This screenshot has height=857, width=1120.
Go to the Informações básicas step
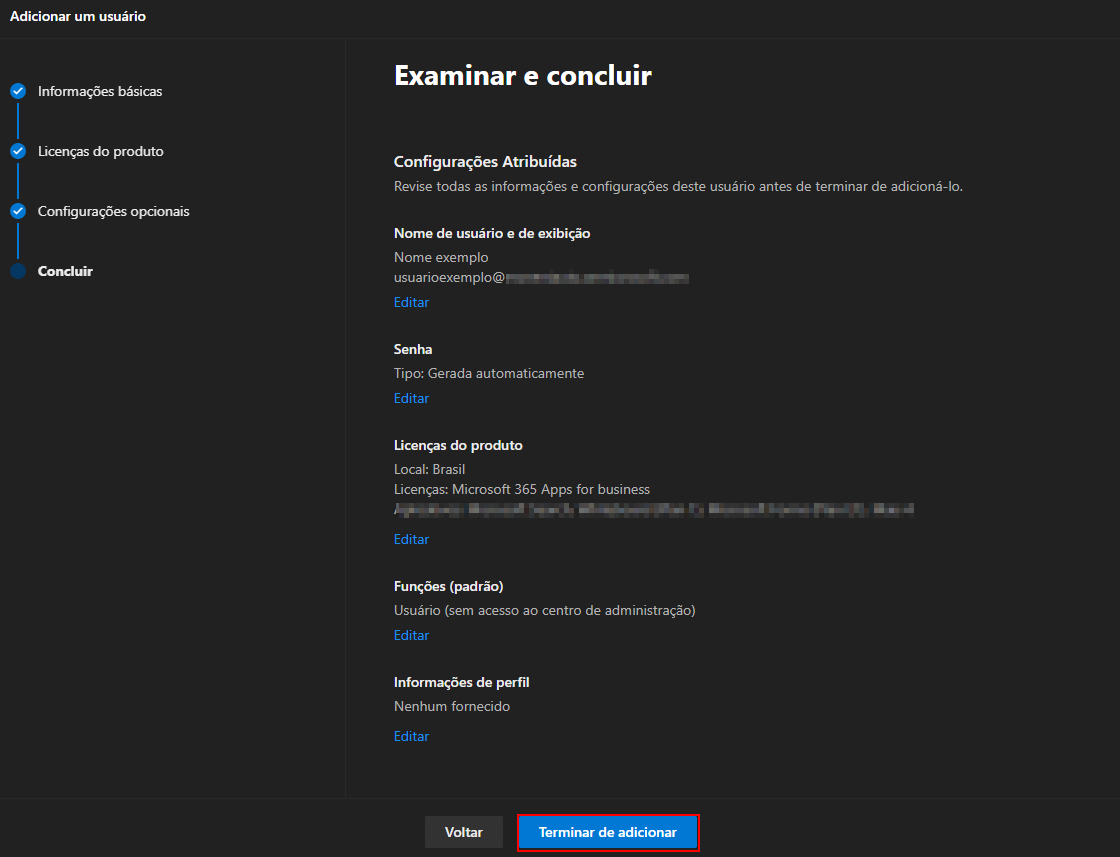100,91
